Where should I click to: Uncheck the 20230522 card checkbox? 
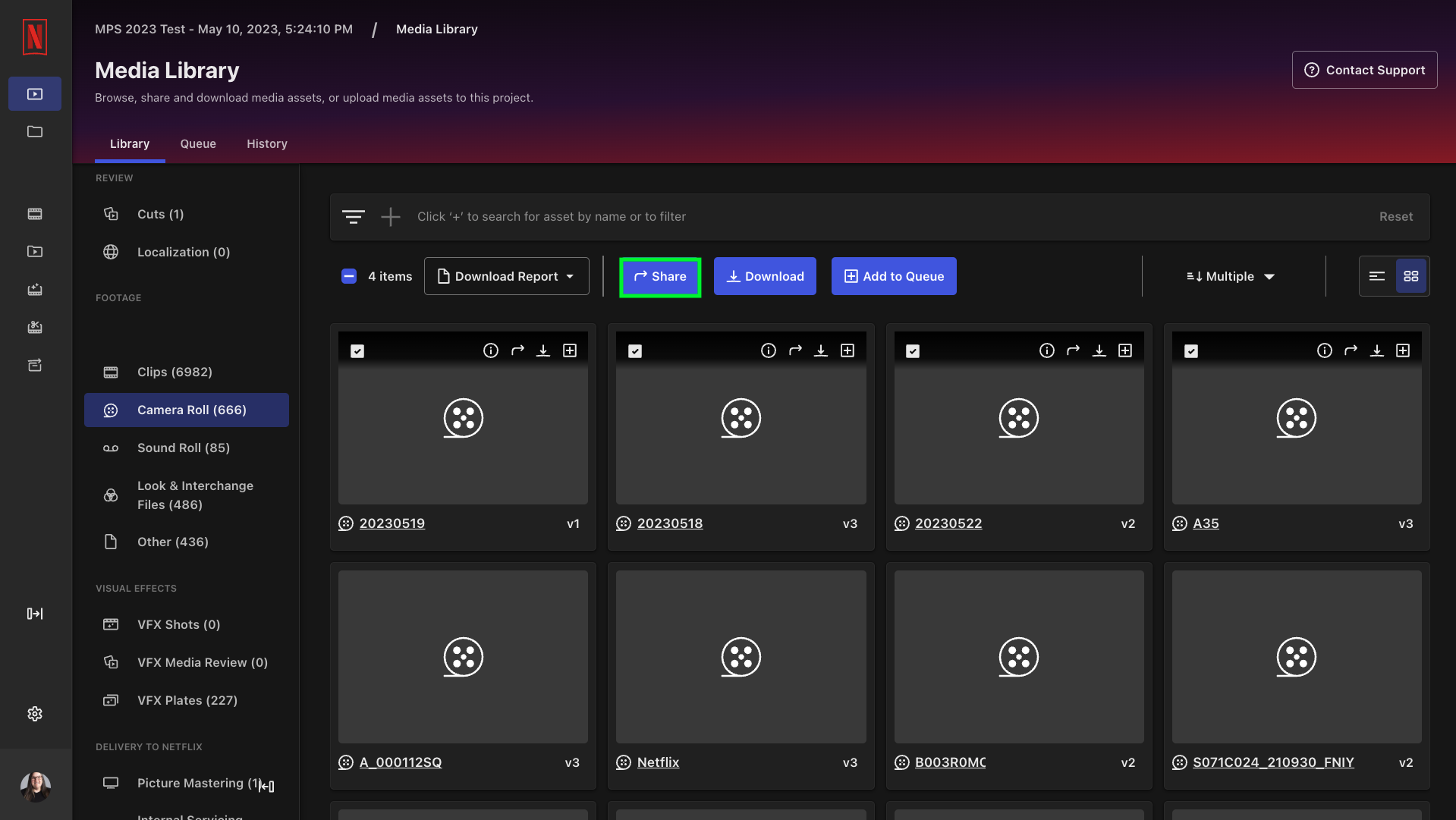pos(913,351)
